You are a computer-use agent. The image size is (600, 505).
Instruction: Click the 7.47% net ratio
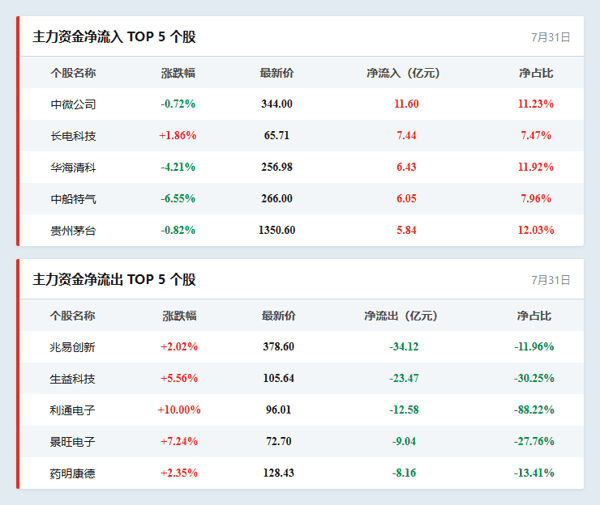[x=536, y=135]
